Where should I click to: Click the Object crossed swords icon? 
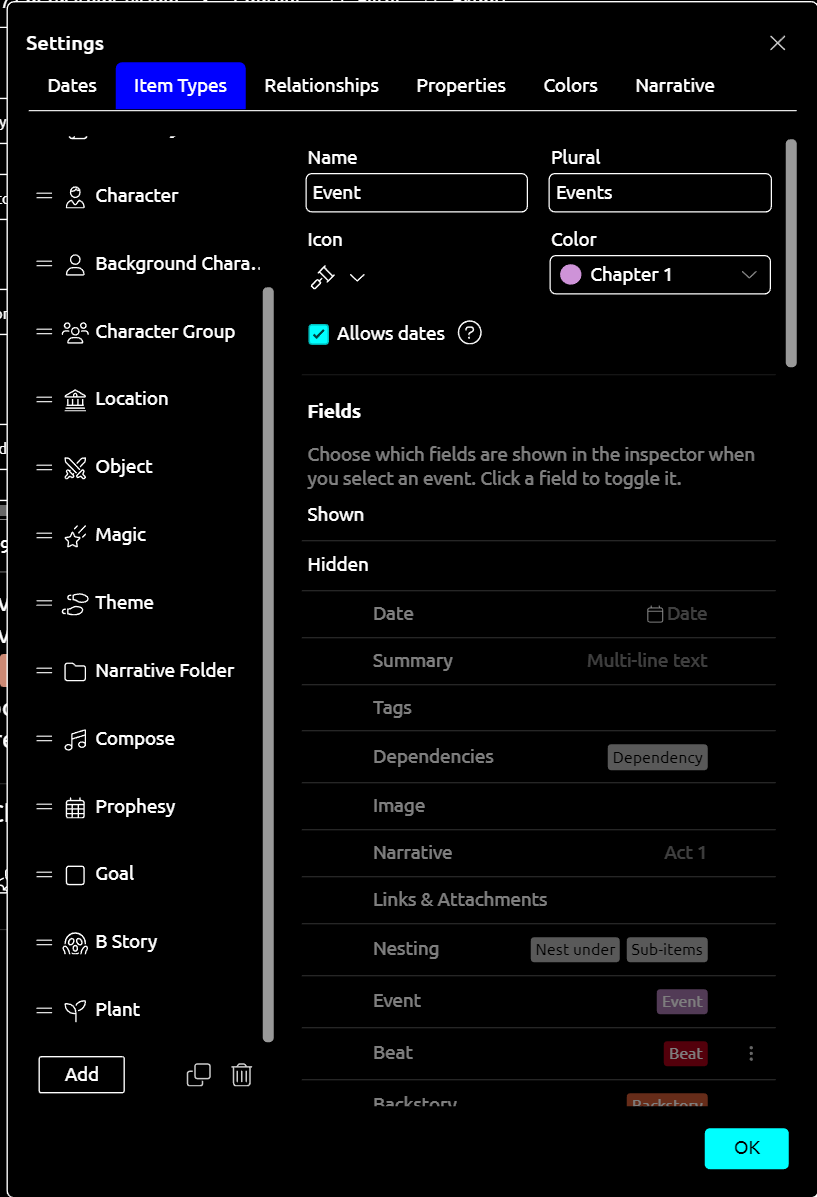coord(75,467)
